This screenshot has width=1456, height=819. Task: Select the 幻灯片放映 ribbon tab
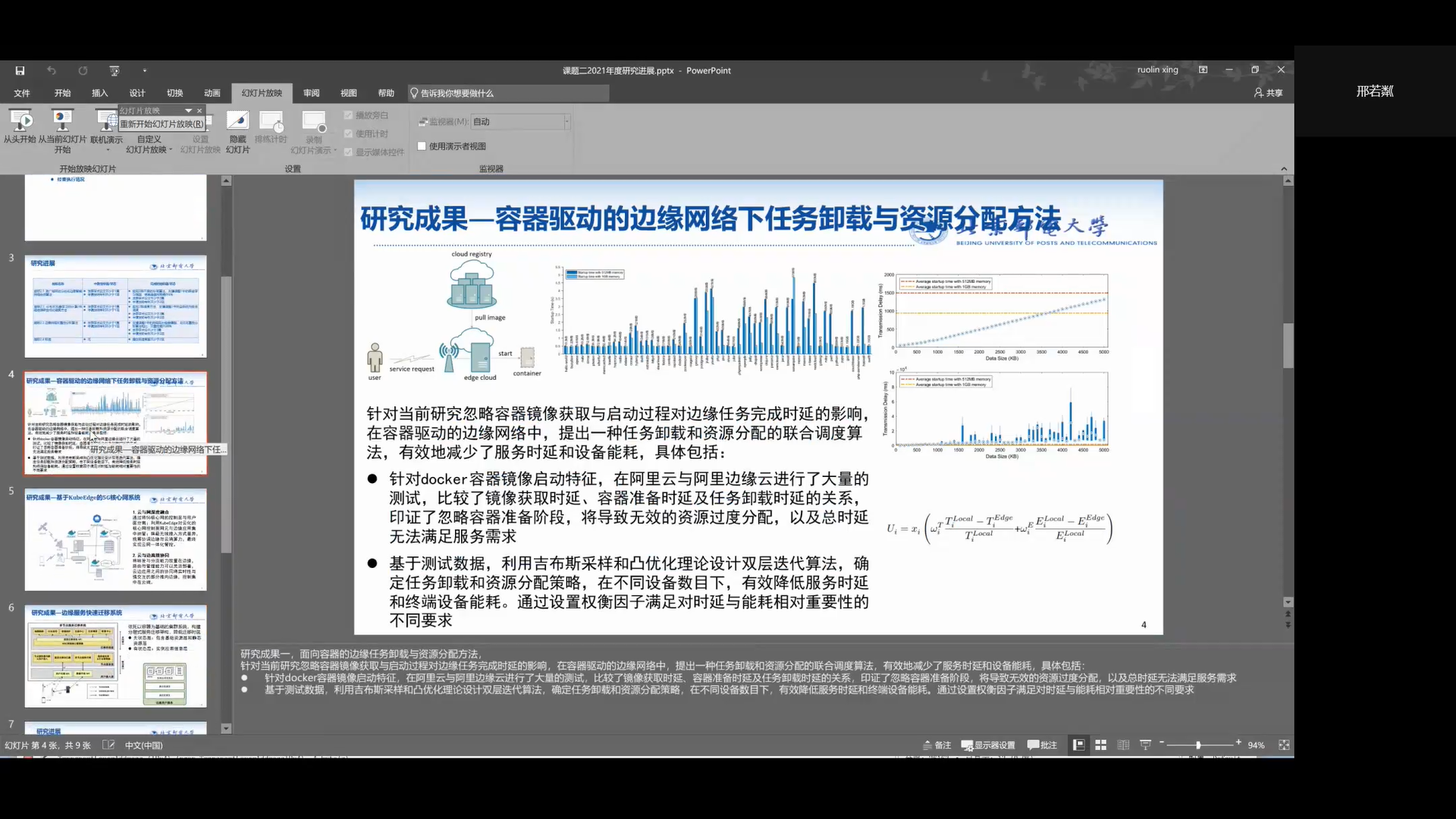[262, 93]
